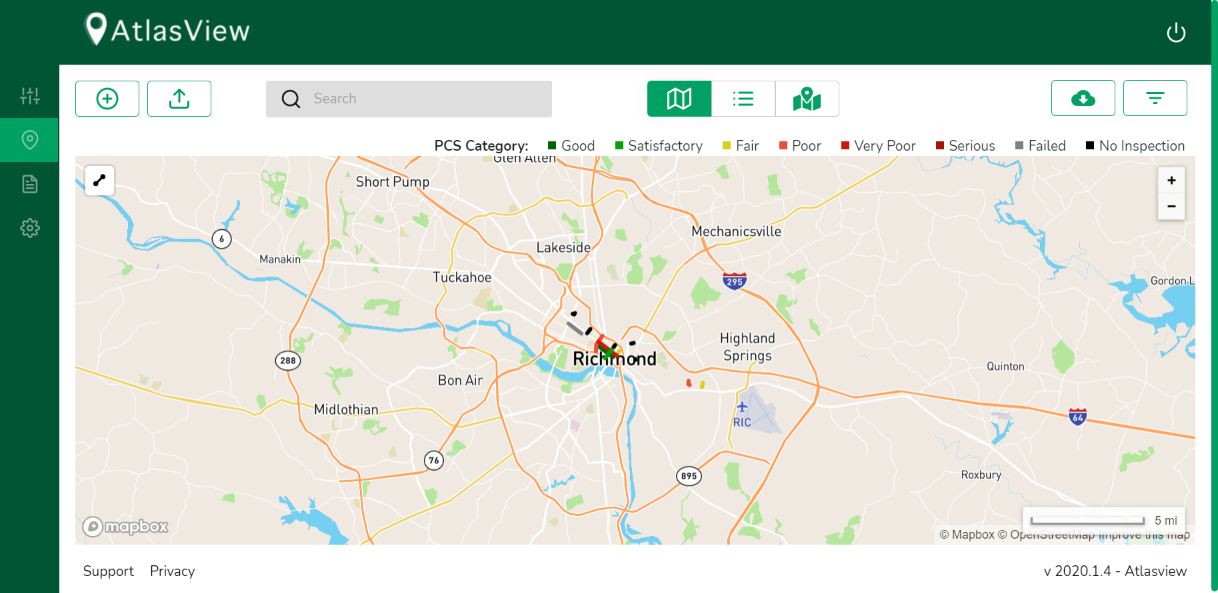Switch to the marker map view tab
Image resolution: width=1218 pixels, height=593 pixels.
click(807, 98)
